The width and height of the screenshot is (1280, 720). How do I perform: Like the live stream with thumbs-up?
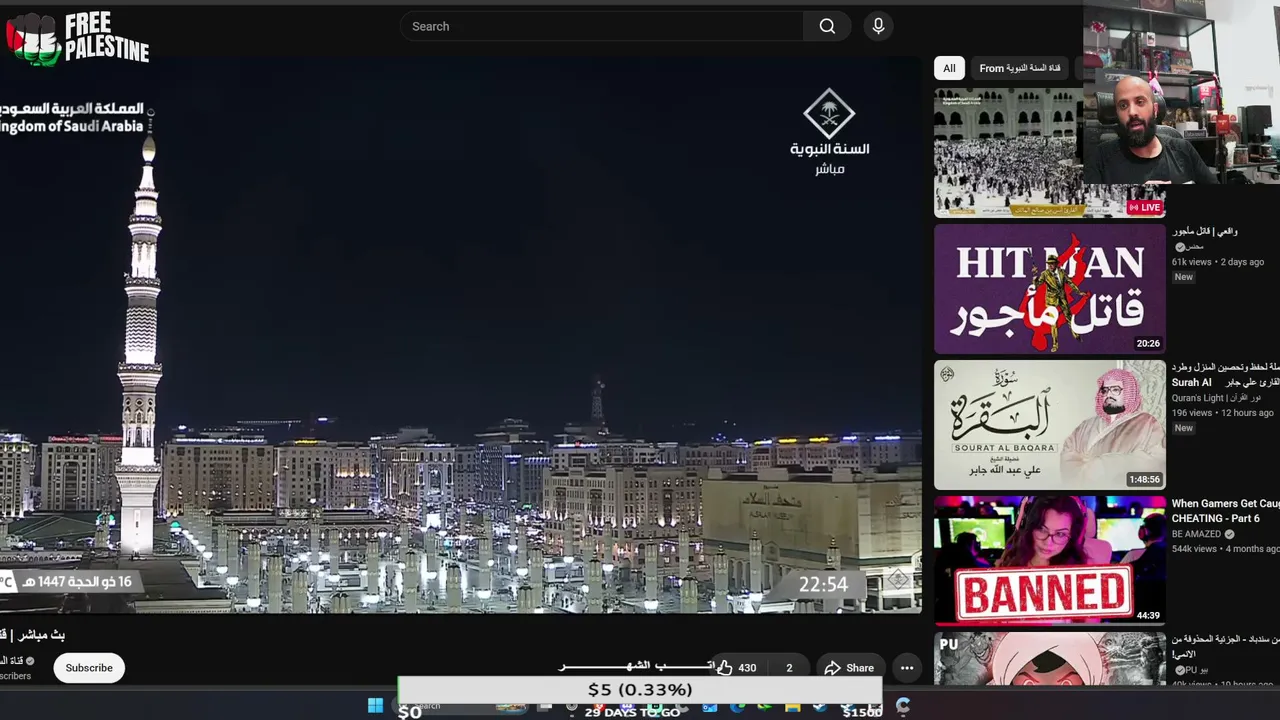tap(725, 668)
